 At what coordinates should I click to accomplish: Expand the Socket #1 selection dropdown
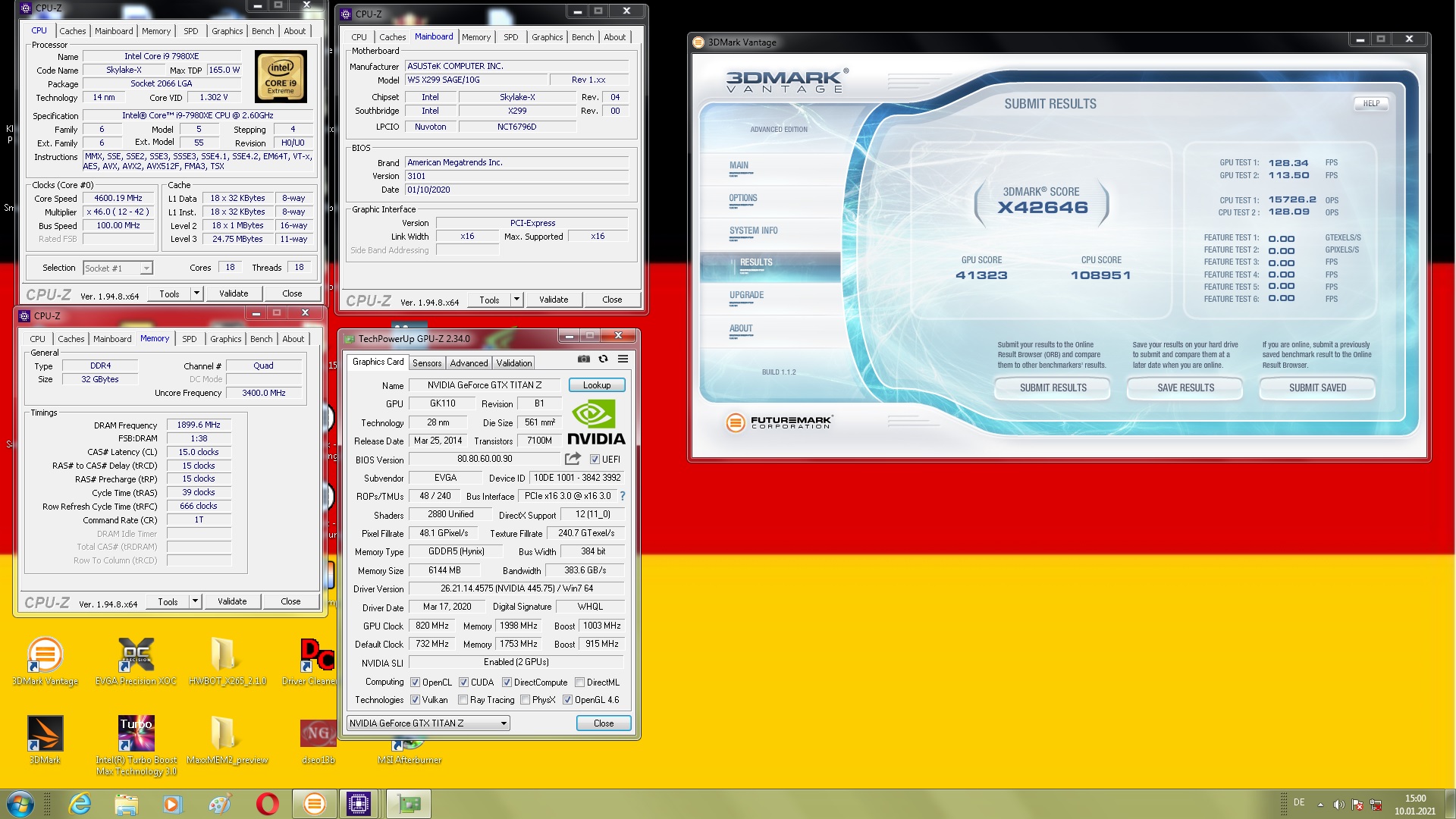[146, 268]
